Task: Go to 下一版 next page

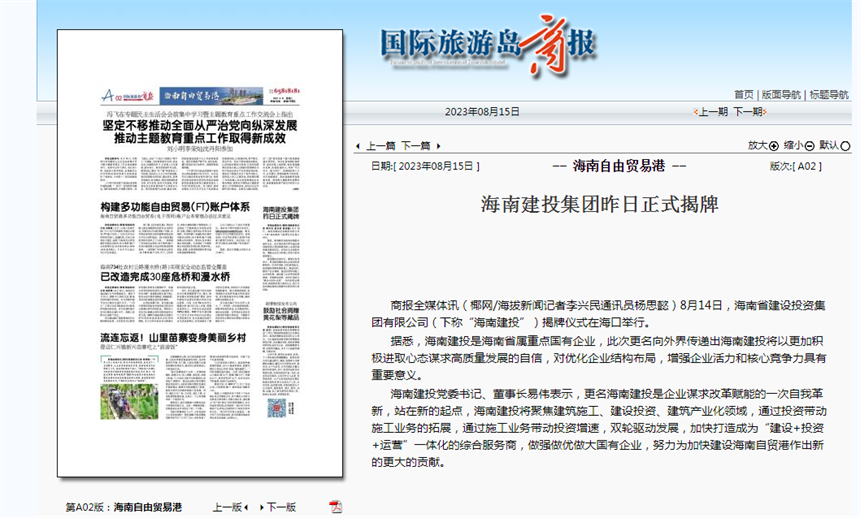Action: [x=281, y=507]
